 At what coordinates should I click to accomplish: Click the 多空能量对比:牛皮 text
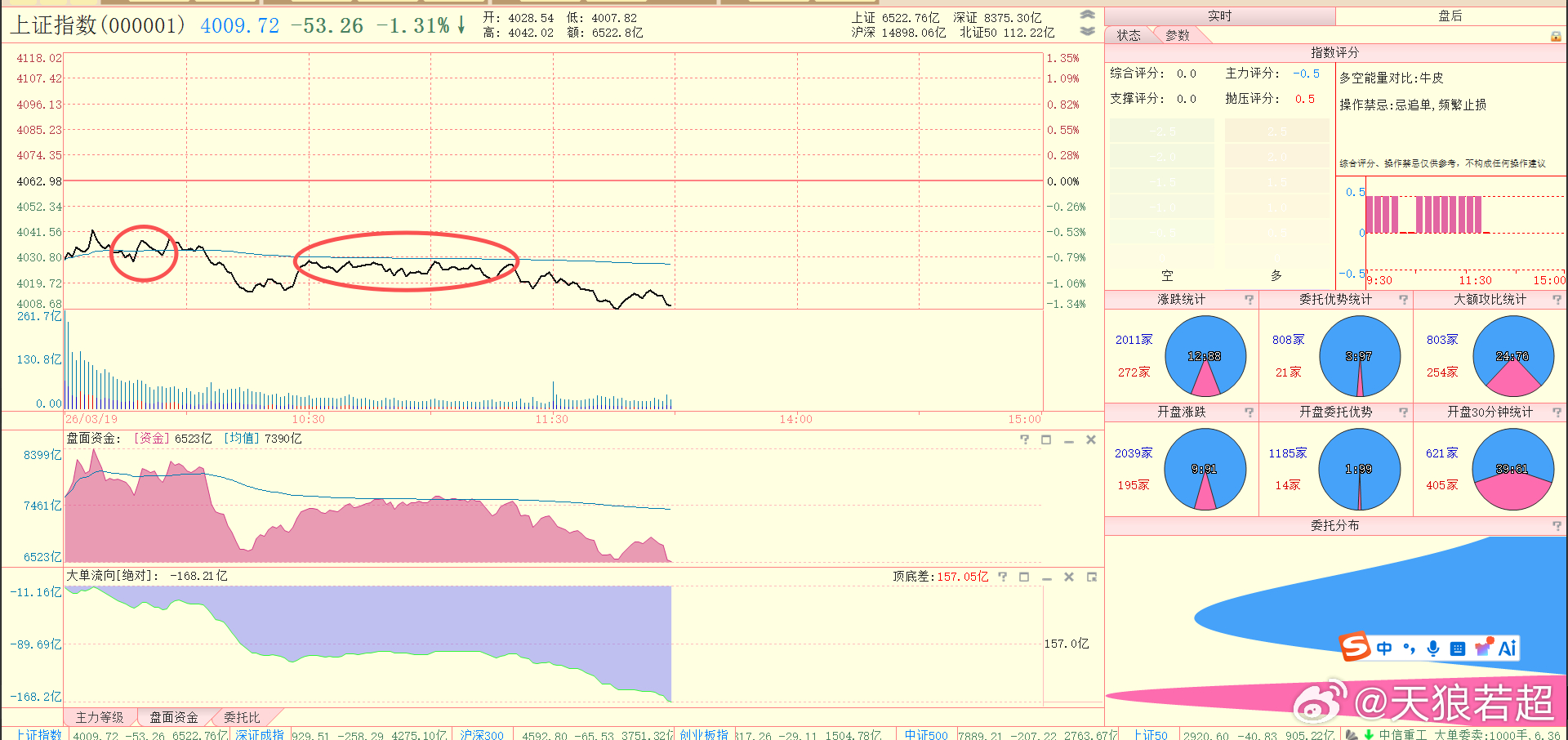1392,78
